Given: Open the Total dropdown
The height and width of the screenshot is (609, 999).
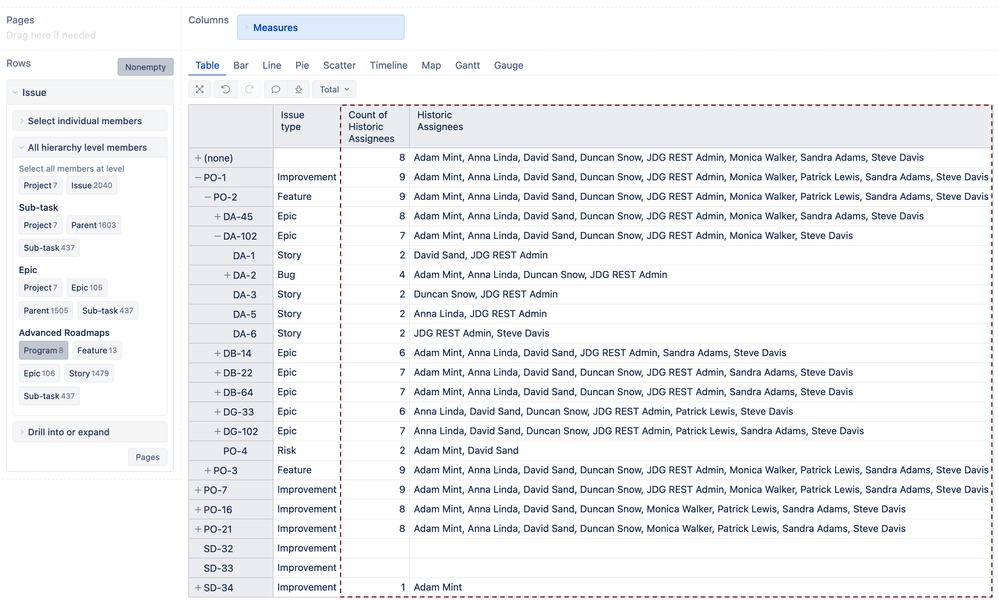Looking at the screenshot, I should tap(334, 89).
